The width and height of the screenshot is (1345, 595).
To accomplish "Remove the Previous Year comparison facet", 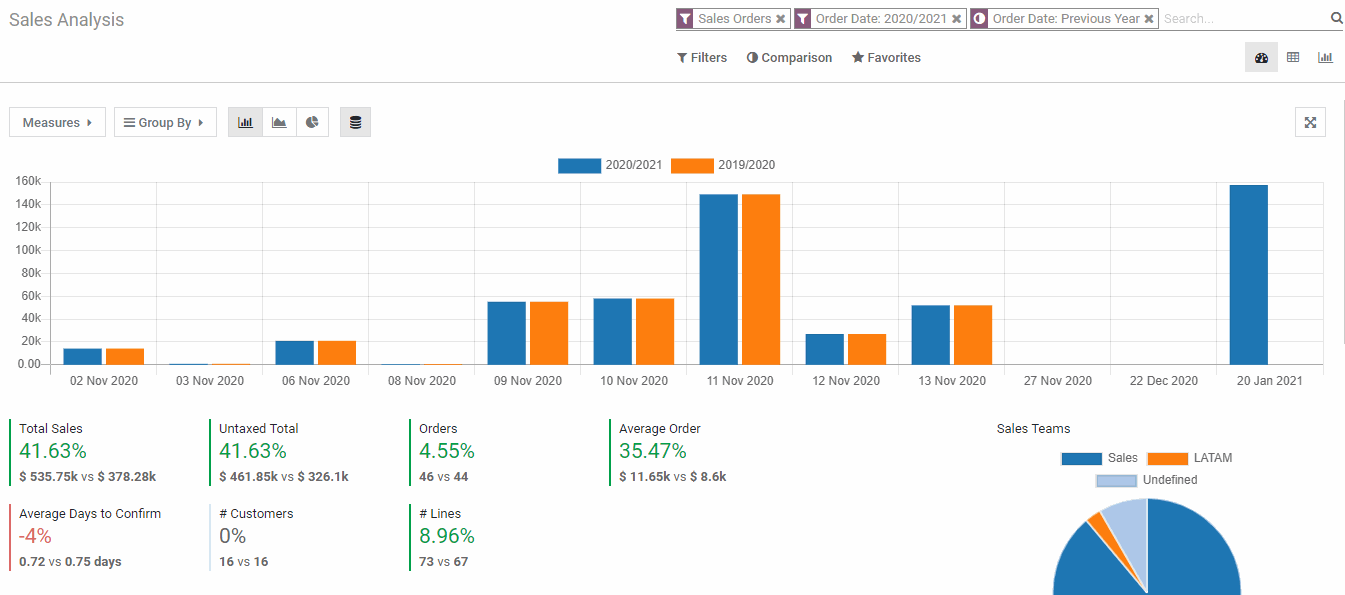I will pos(1149,18).
